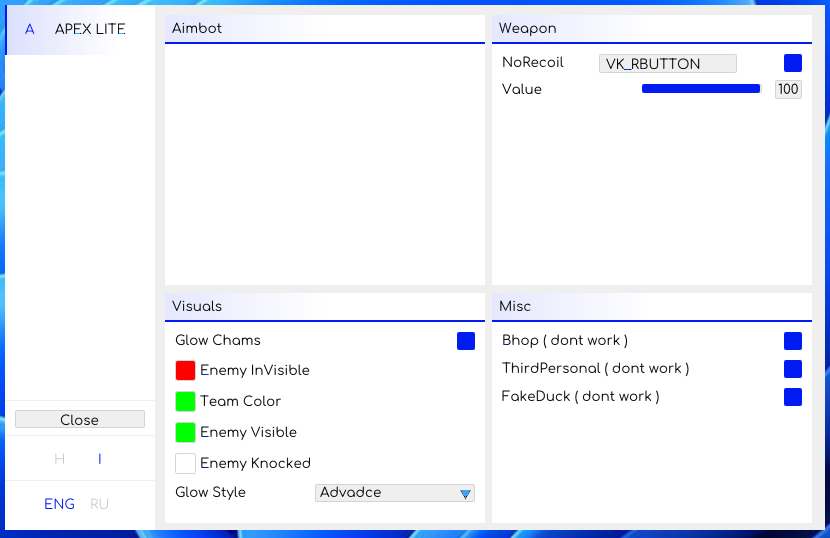830x538 pixels.
Task: Switch language to ENG
Action: click(x=59, y=504)
